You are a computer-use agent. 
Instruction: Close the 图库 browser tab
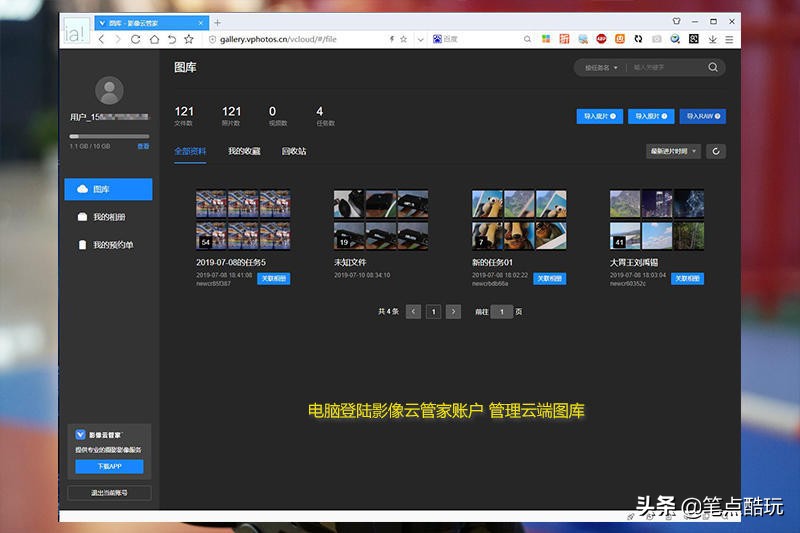201,23
